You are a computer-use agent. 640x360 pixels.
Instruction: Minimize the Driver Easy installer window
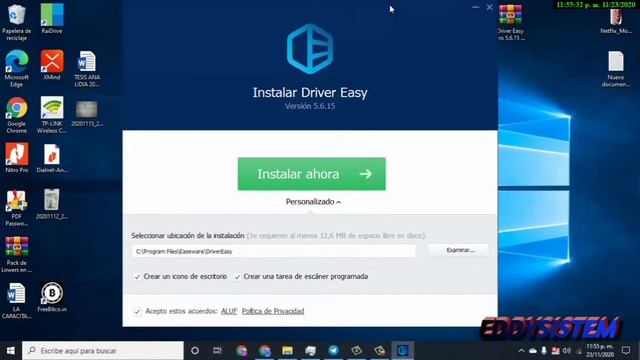pos(475,7)
